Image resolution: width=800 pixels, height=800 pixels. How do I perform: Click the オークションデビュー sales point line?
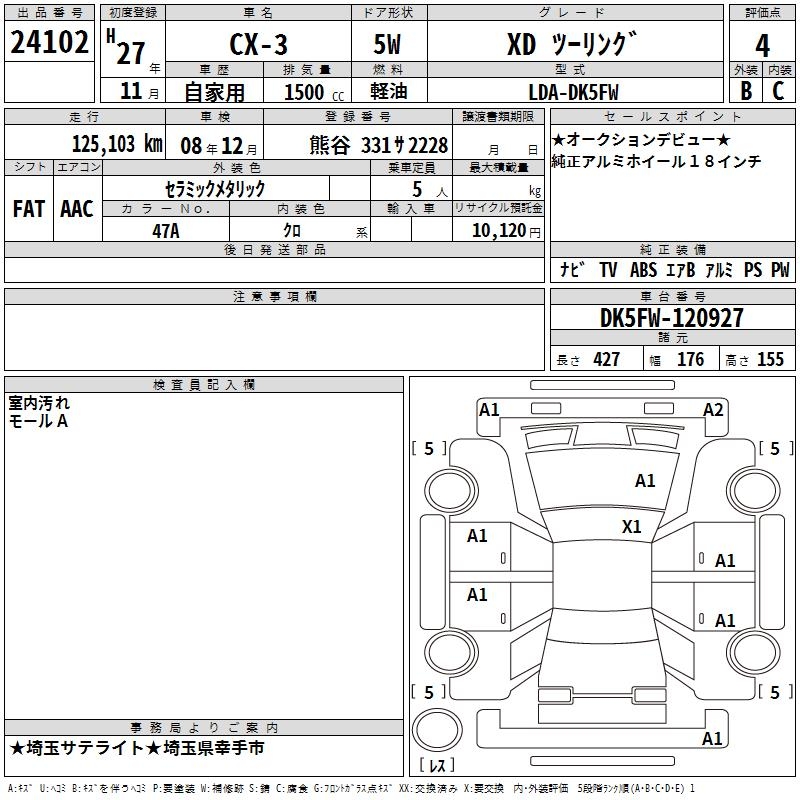click(641, 139)
